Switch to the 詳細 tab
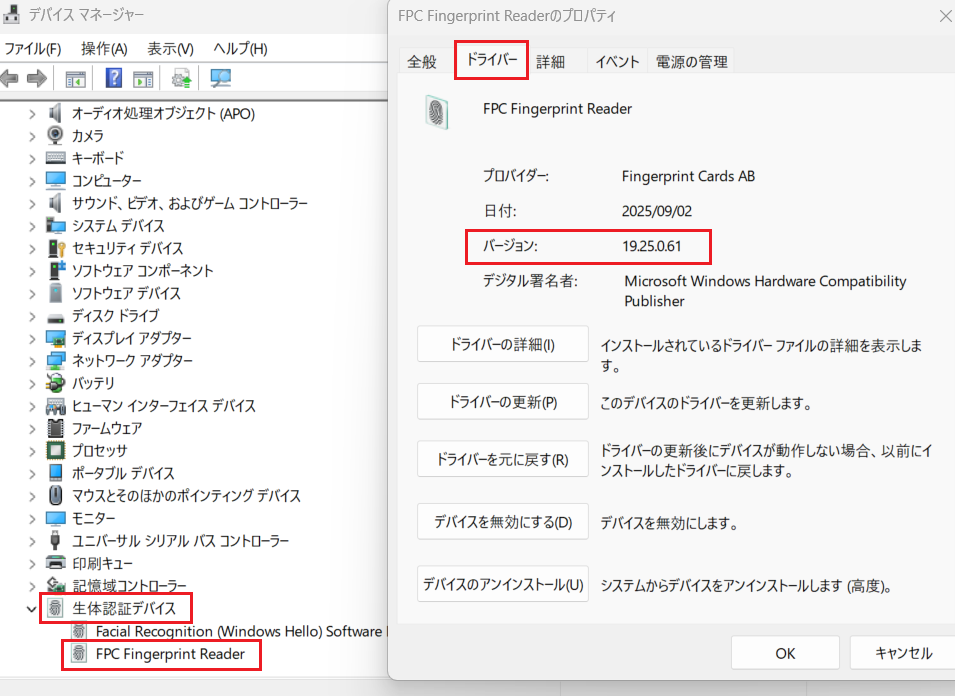955x696 pixels. [x=550, y=61]
